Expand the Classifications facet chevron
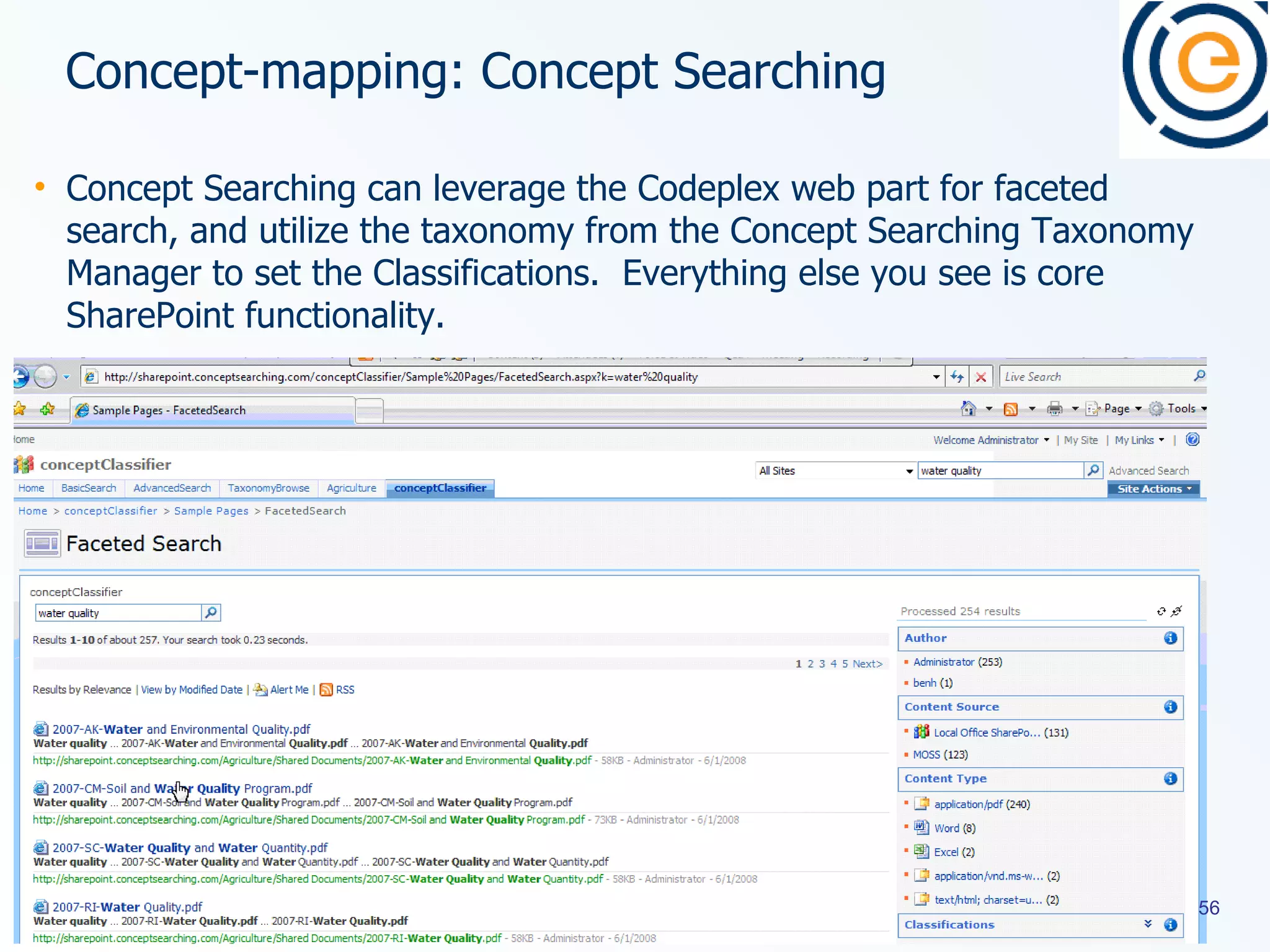This screenshot has width=1270, height=952. pos(1148,924)
